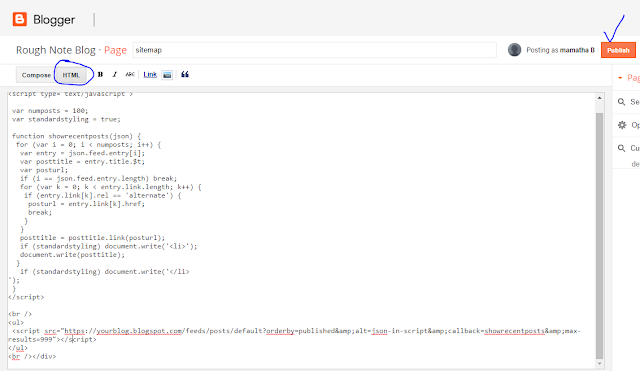The width and height of the screenshot is (640, 371).
Task: Click the 'var standardstyling = true;' line
Action: point(66,119)
